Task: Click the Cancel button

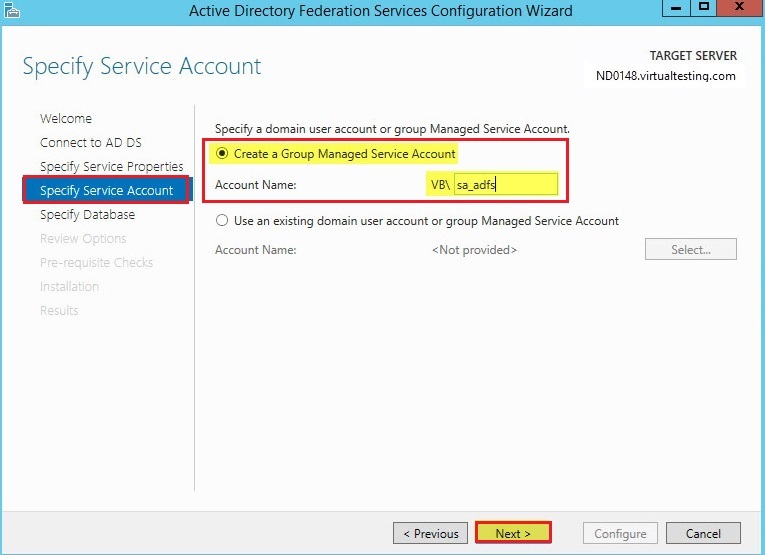Action: point(703,533)
